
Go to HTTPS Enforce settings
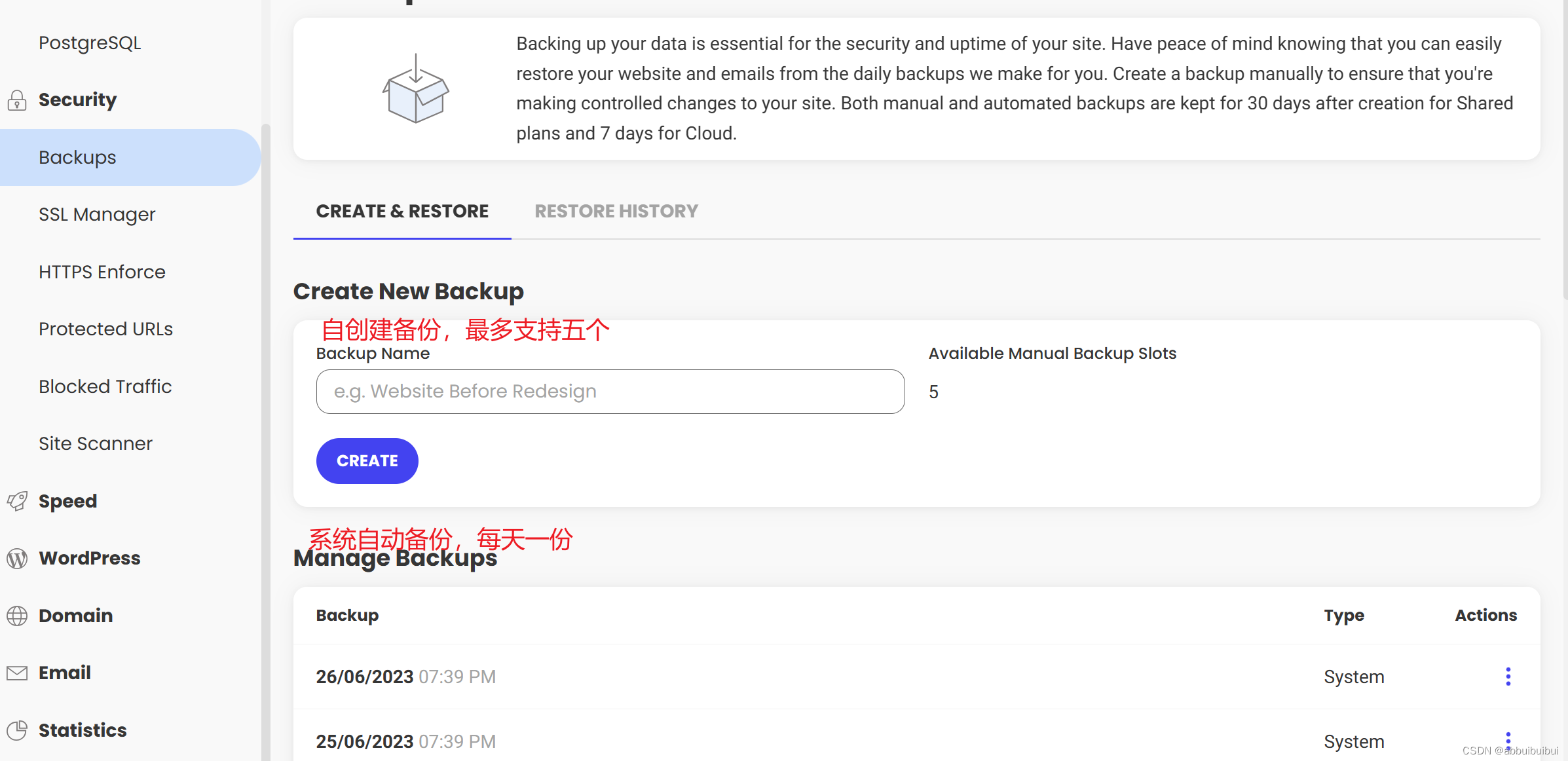tap(102, 272)
